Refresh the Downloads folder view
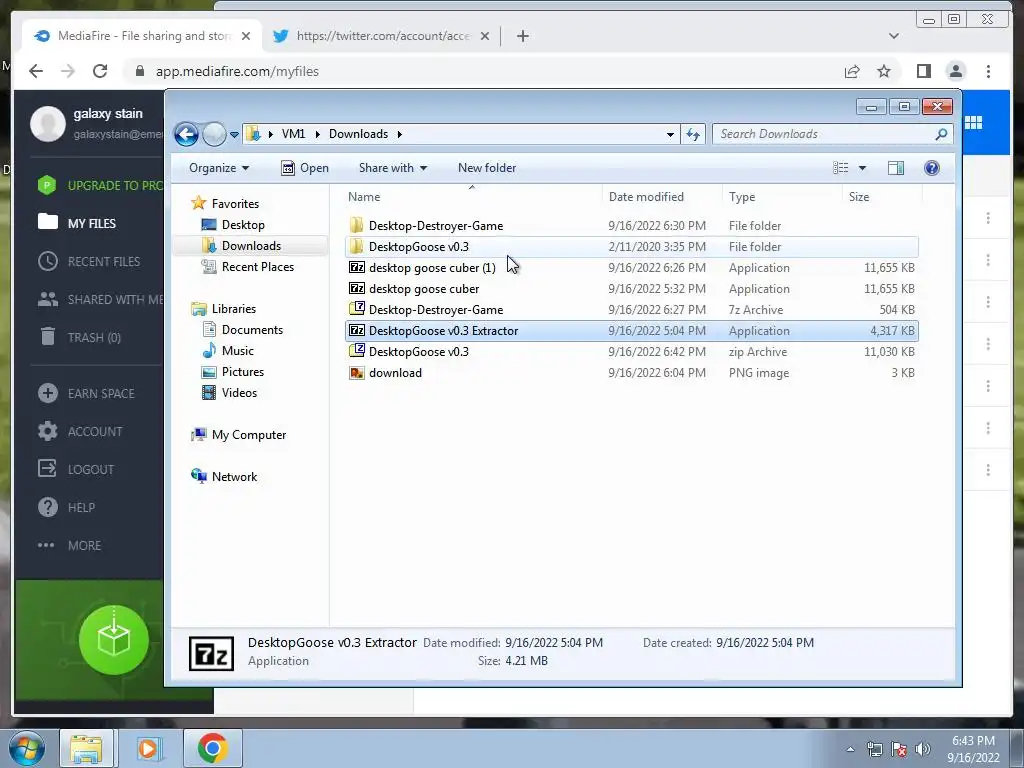The image size is (1024, 768). pyautogui.click(x=692, y=135)
